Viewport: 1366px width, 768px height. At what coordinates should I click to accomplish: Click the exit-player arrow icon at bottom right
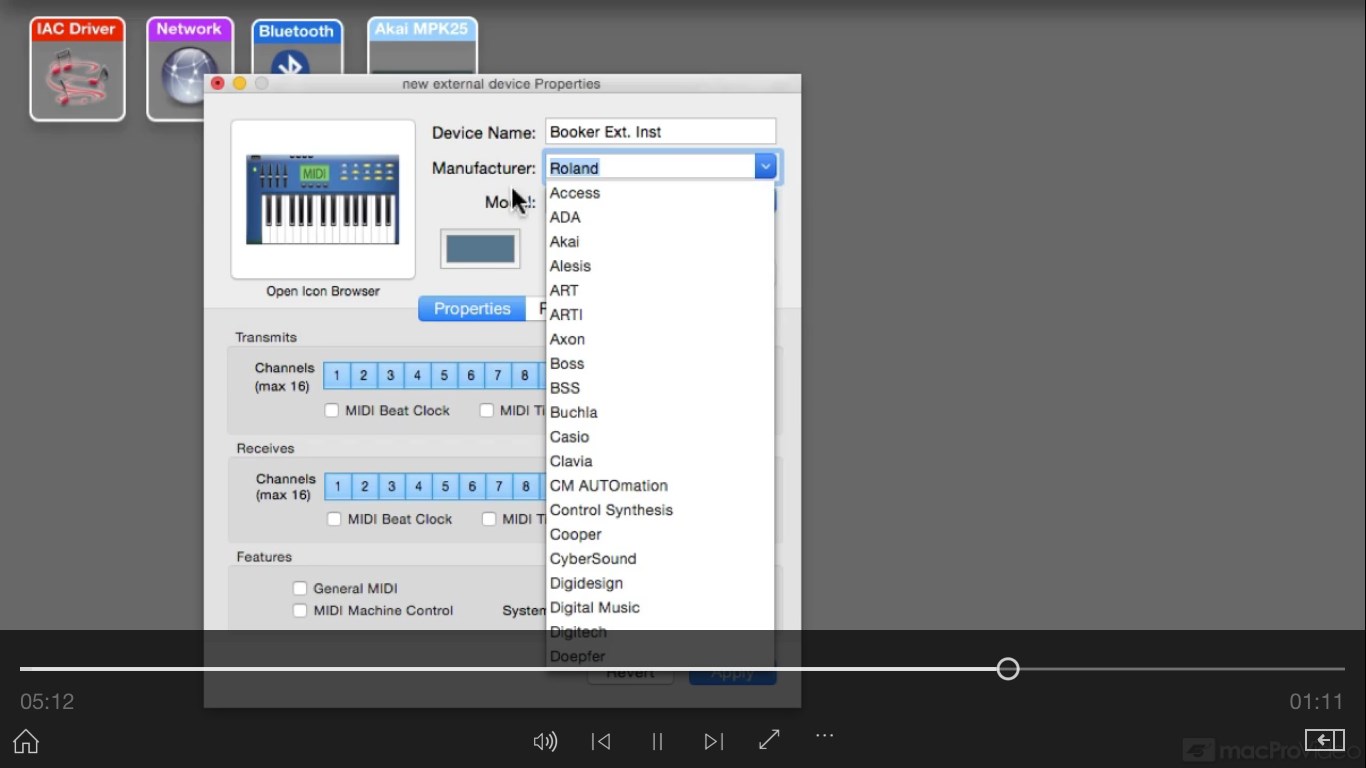(1324, 740)
